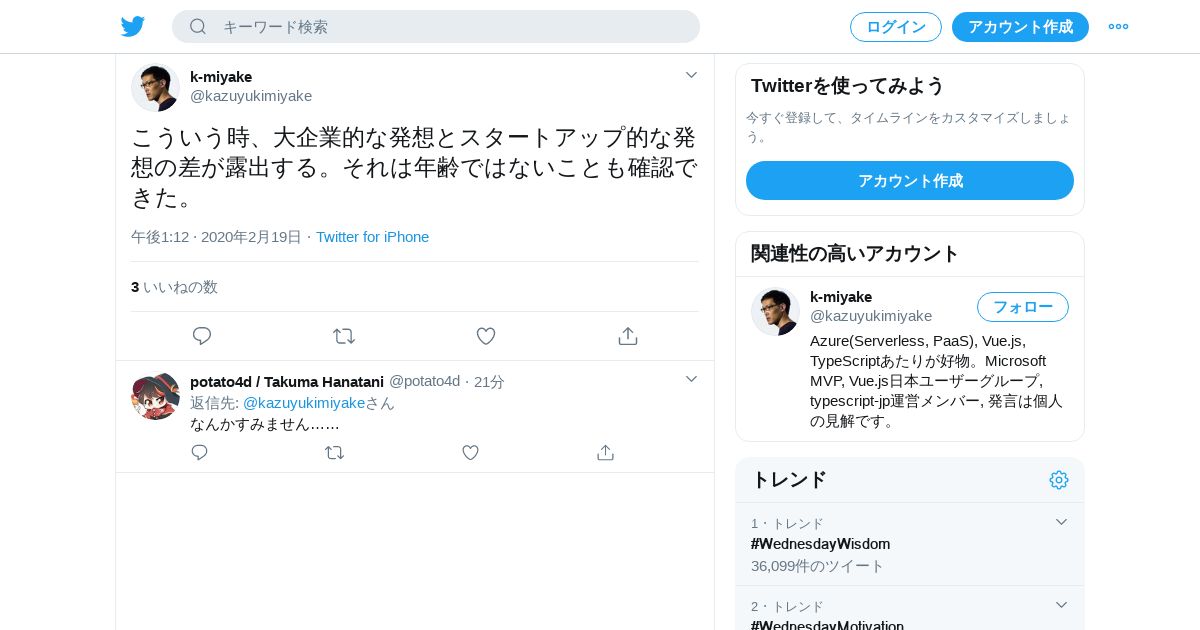Open potato4d's profile avatar
The height and width of the screenshot is (630, 1200).
click(155, 396)
